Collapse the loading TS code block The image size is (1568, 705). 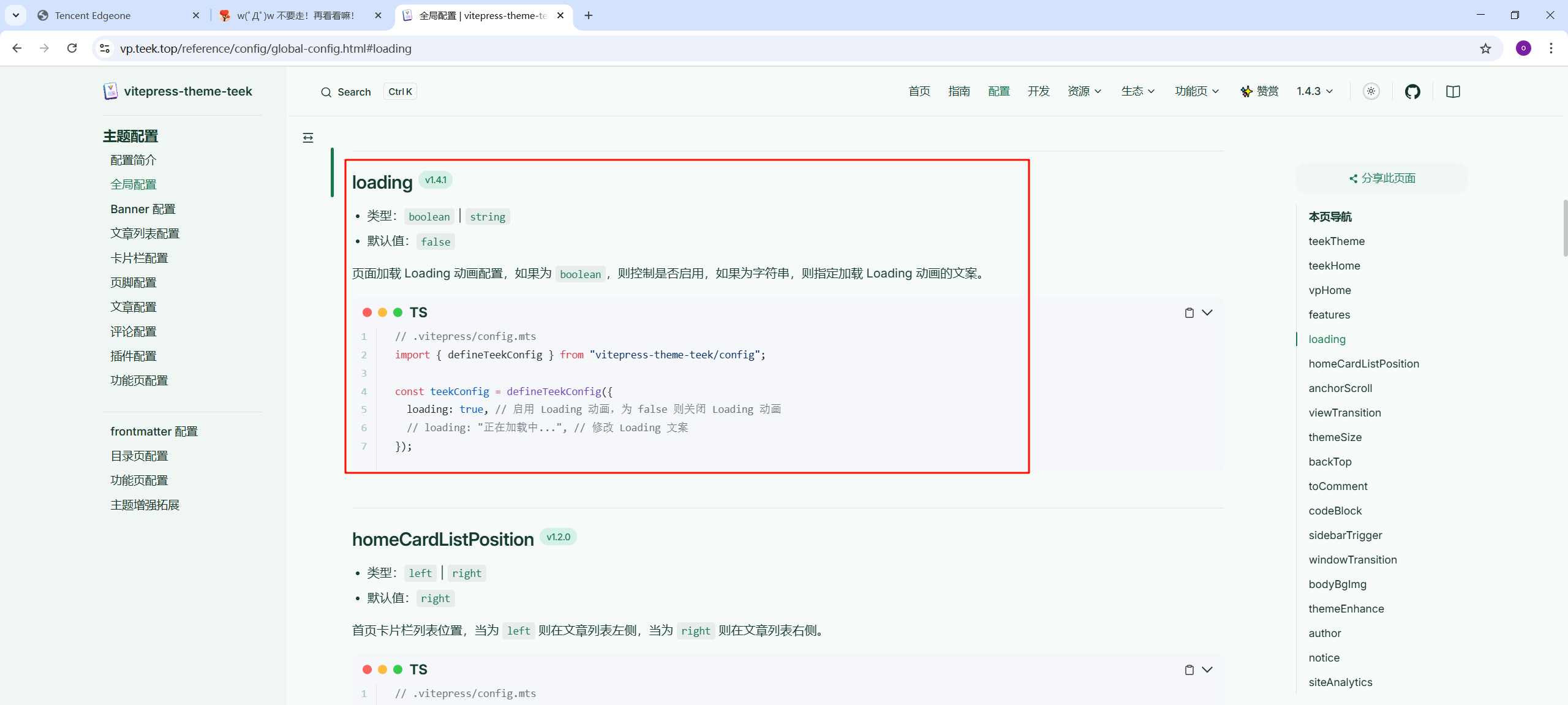click(x=1207, y=312)
